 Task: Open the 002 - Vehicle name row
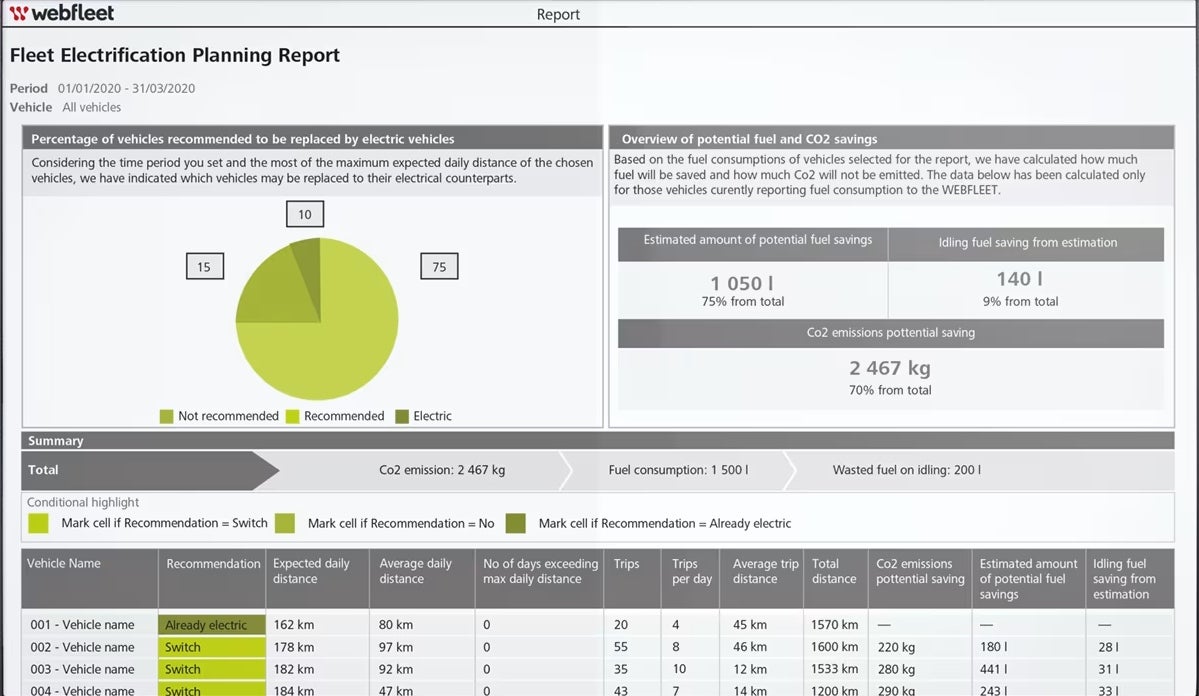pyautogui.click(x=82, y=647)
